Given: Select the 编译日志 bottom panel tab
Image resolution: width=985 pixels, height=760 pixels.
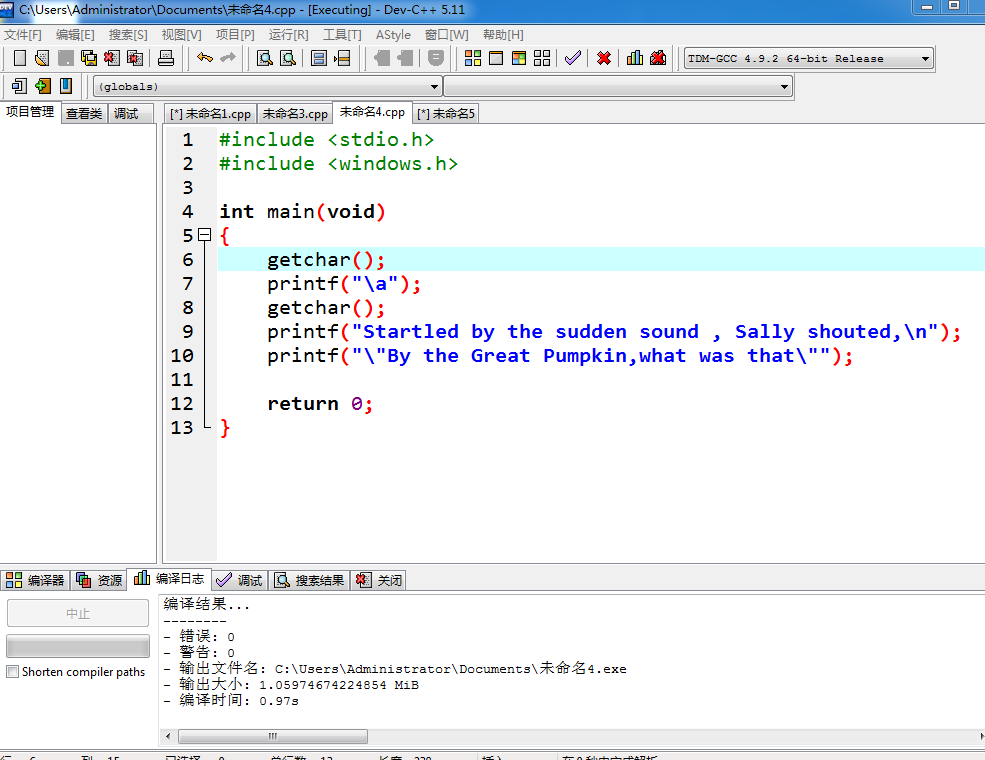Looking at the screenshot, I should (169, 578).
